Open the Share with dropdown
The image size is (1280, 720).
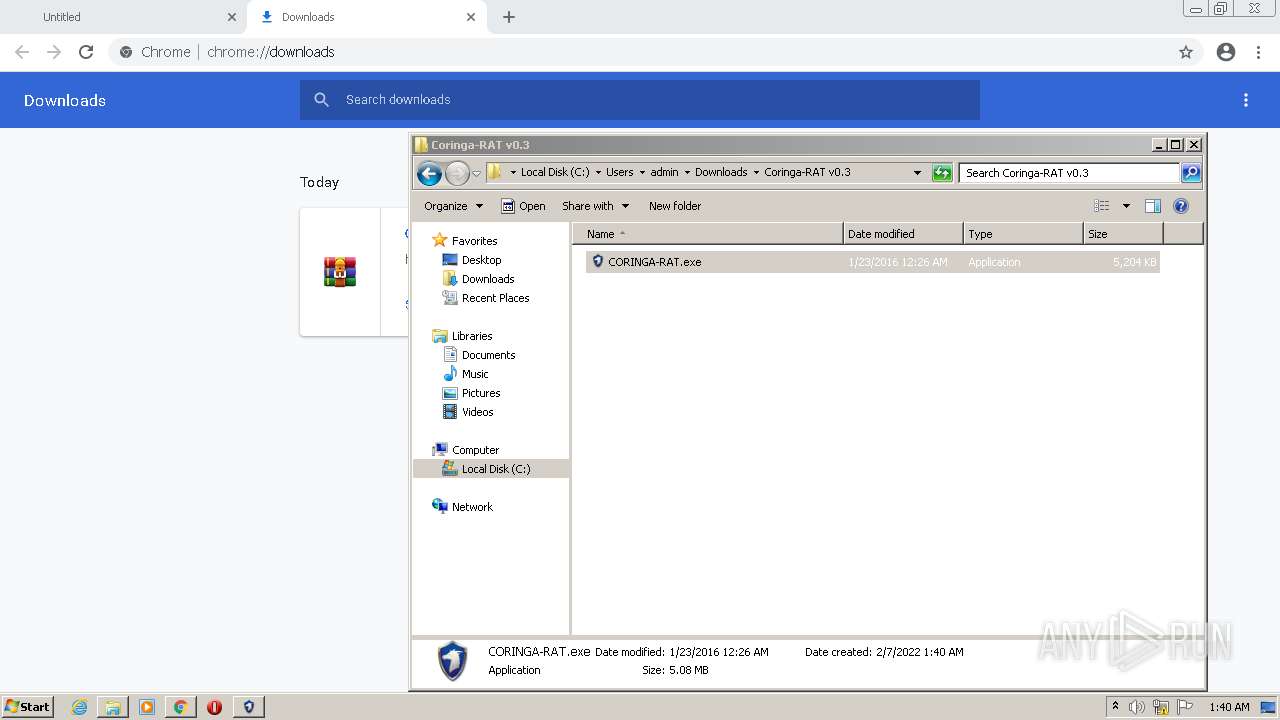(595, 206)
